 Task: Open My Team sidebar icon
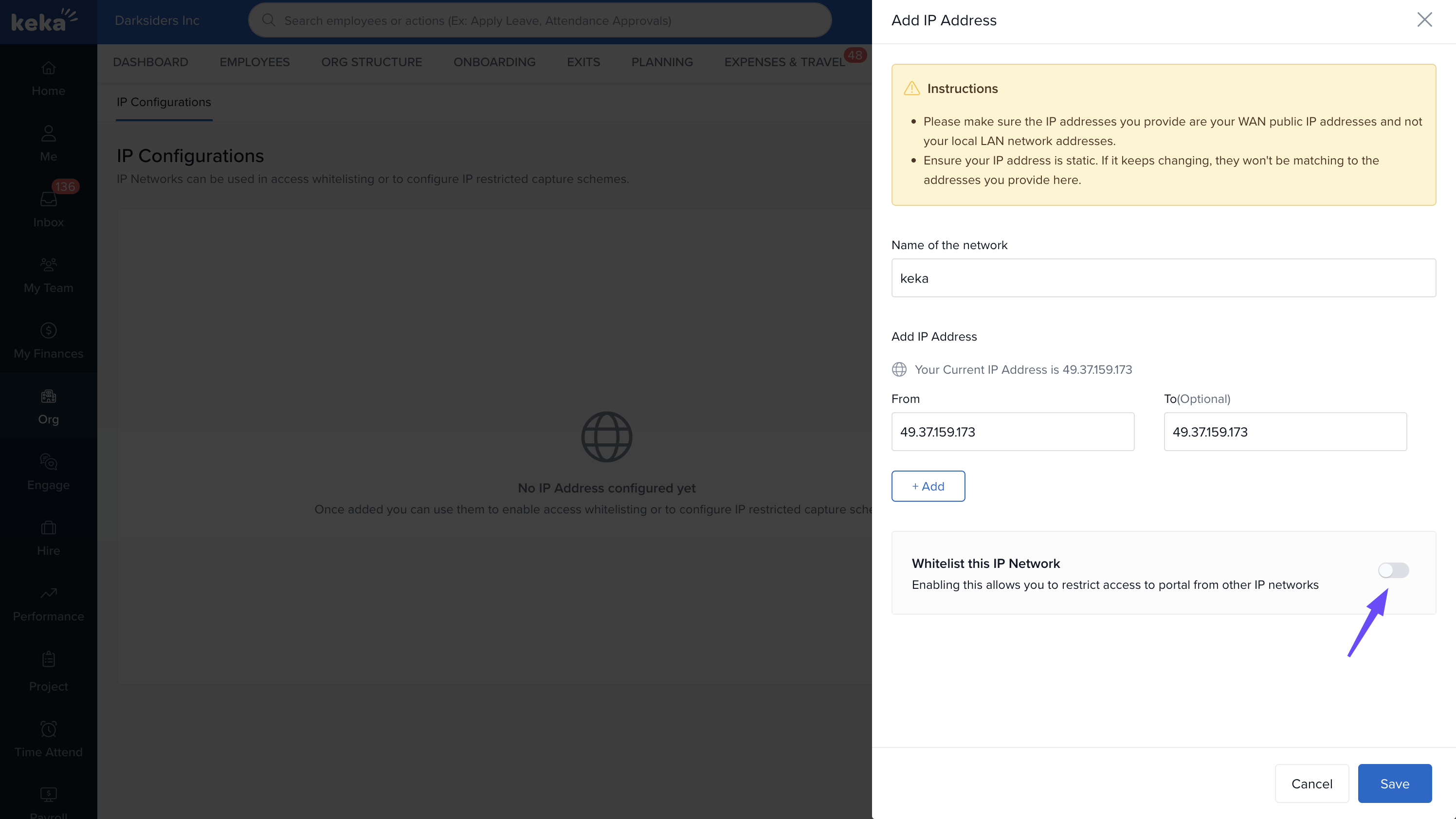tap(49, 265)
